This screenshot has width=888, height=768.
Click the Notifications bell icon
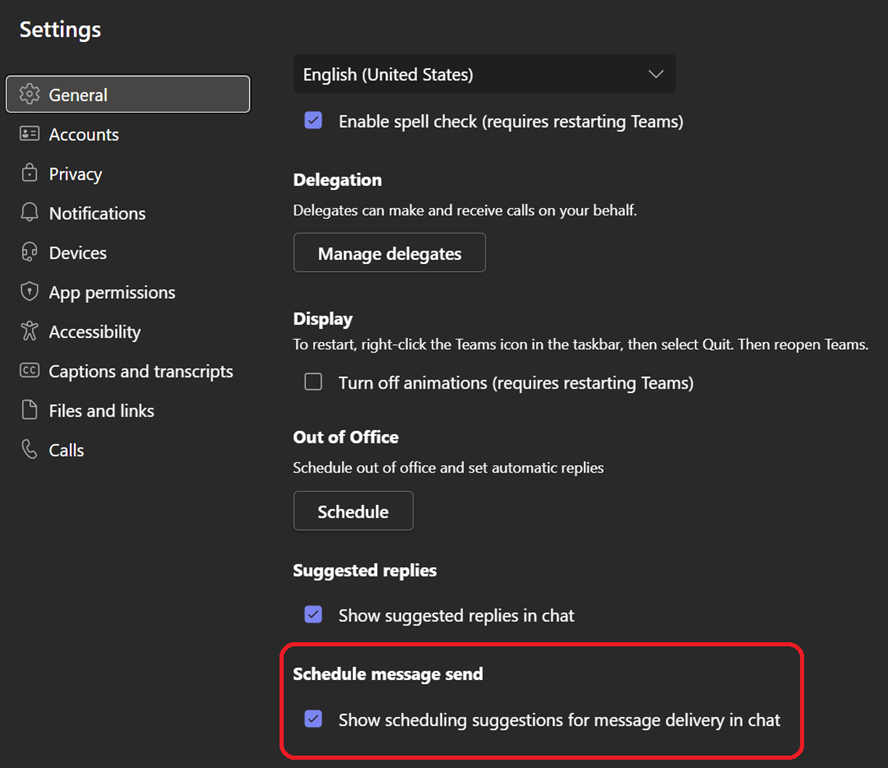(30, 213)
